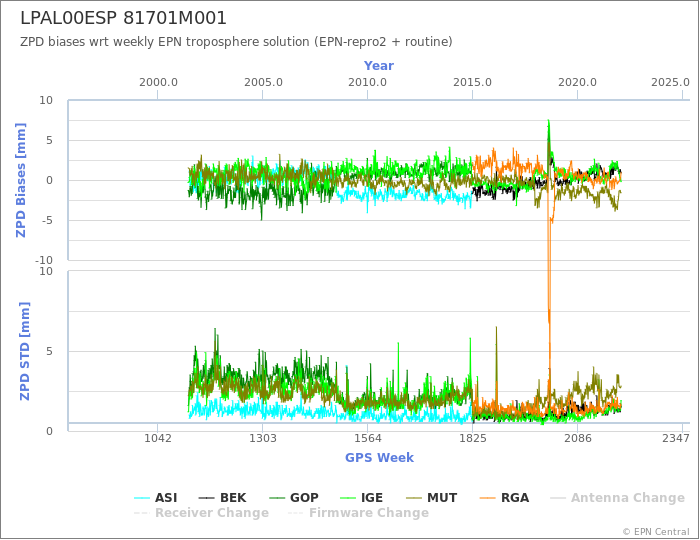
Task: Click the Year axis title
Action: point(379,66)
